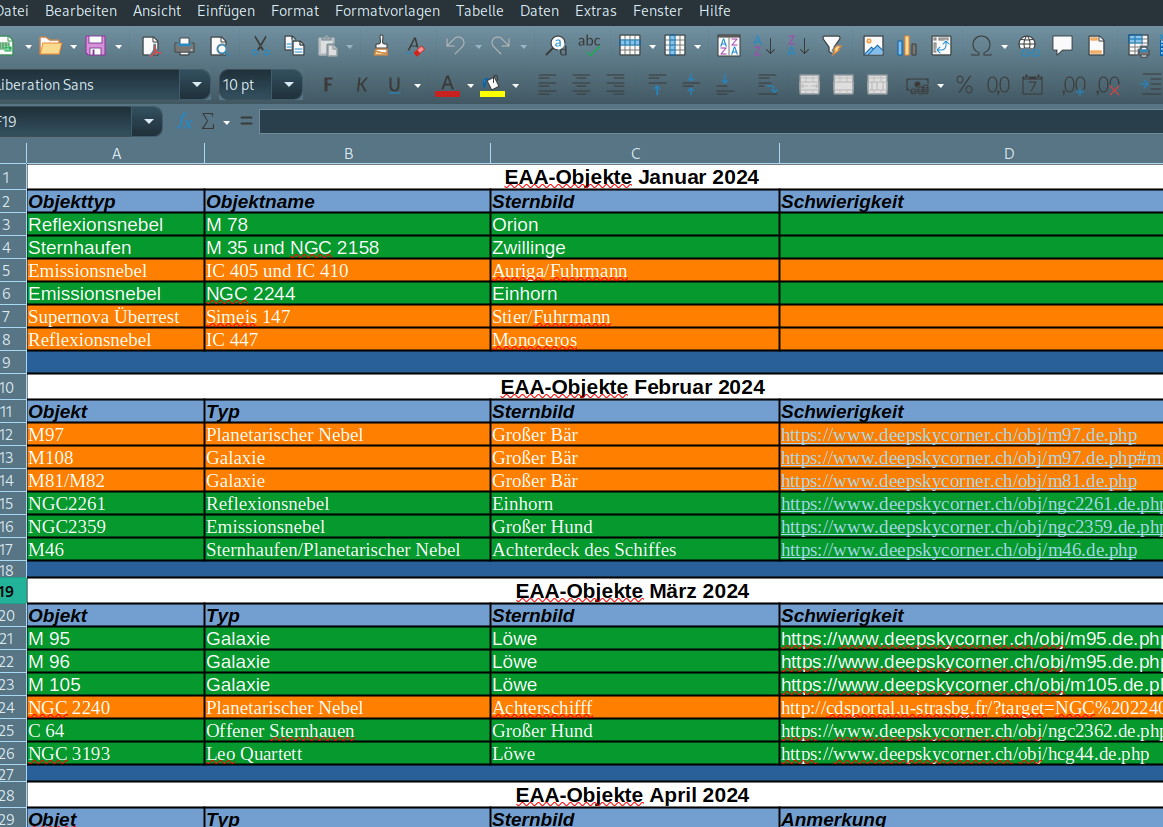Open the font size dropdown
Screen dimensions: 1163x827
288,85
